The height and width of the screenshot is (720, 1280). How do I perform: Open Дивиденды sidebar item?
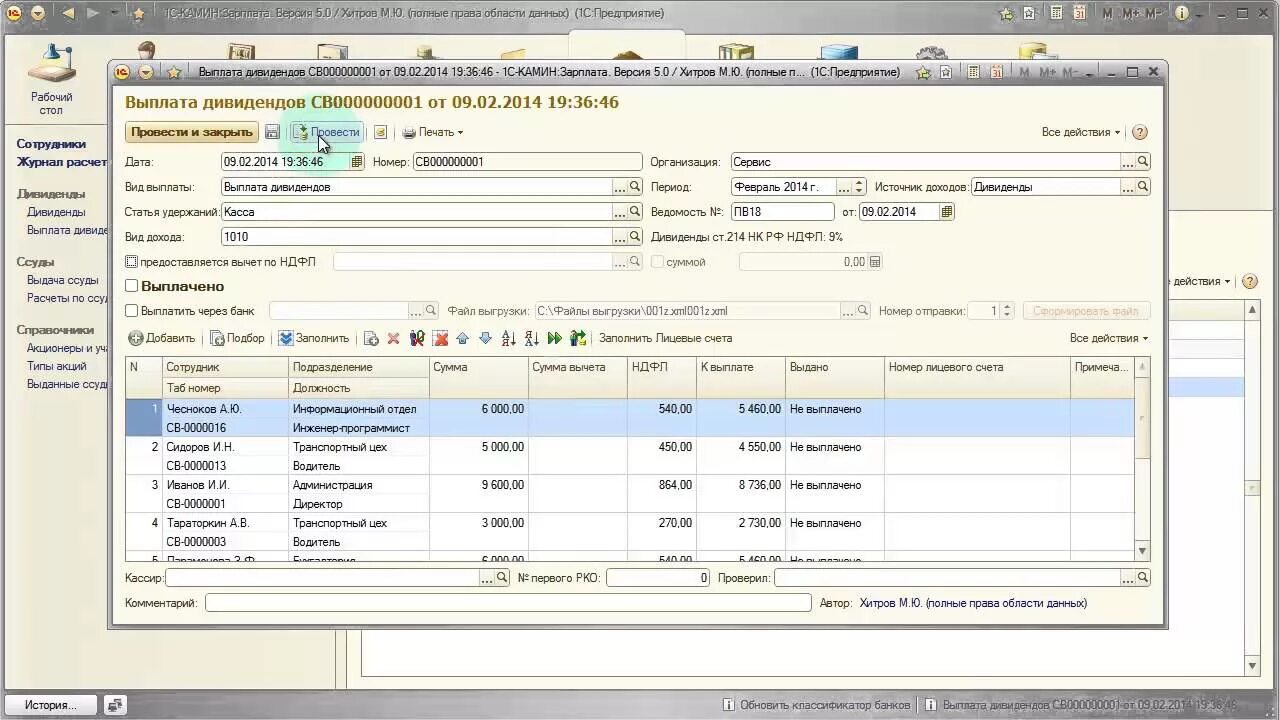pos(56,212)
